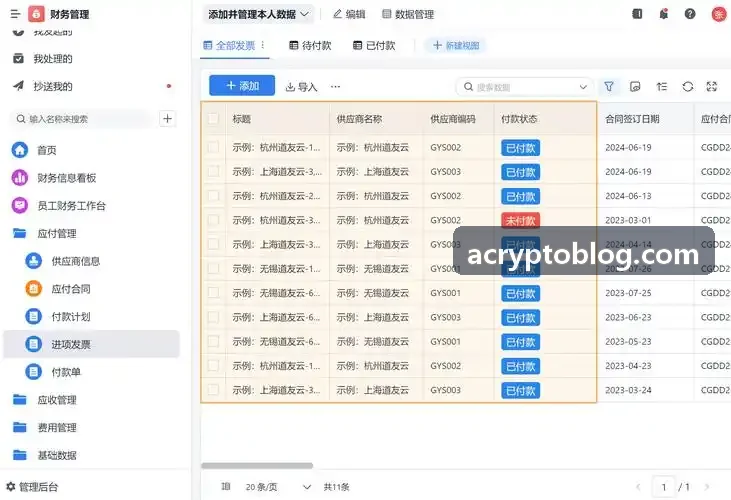731x500 pixels.
Task: Refresh the table data
Action: click(x=688, y=87)
